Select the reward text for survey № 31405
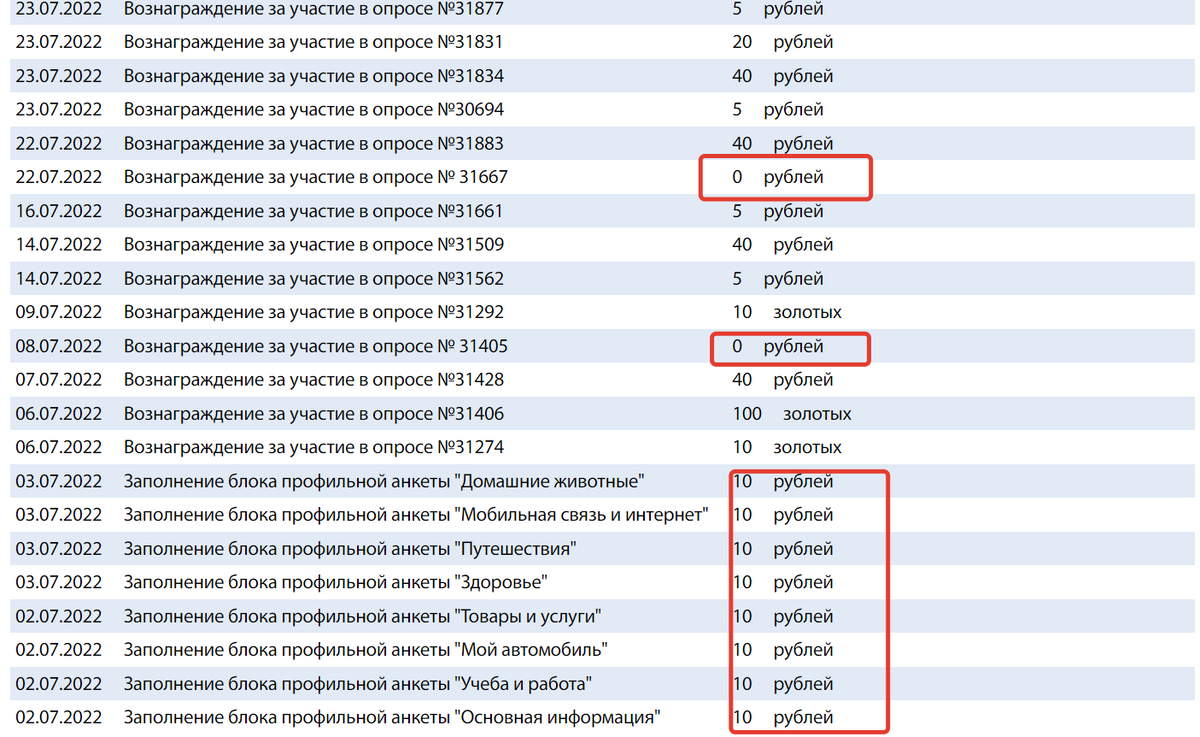 316,347
